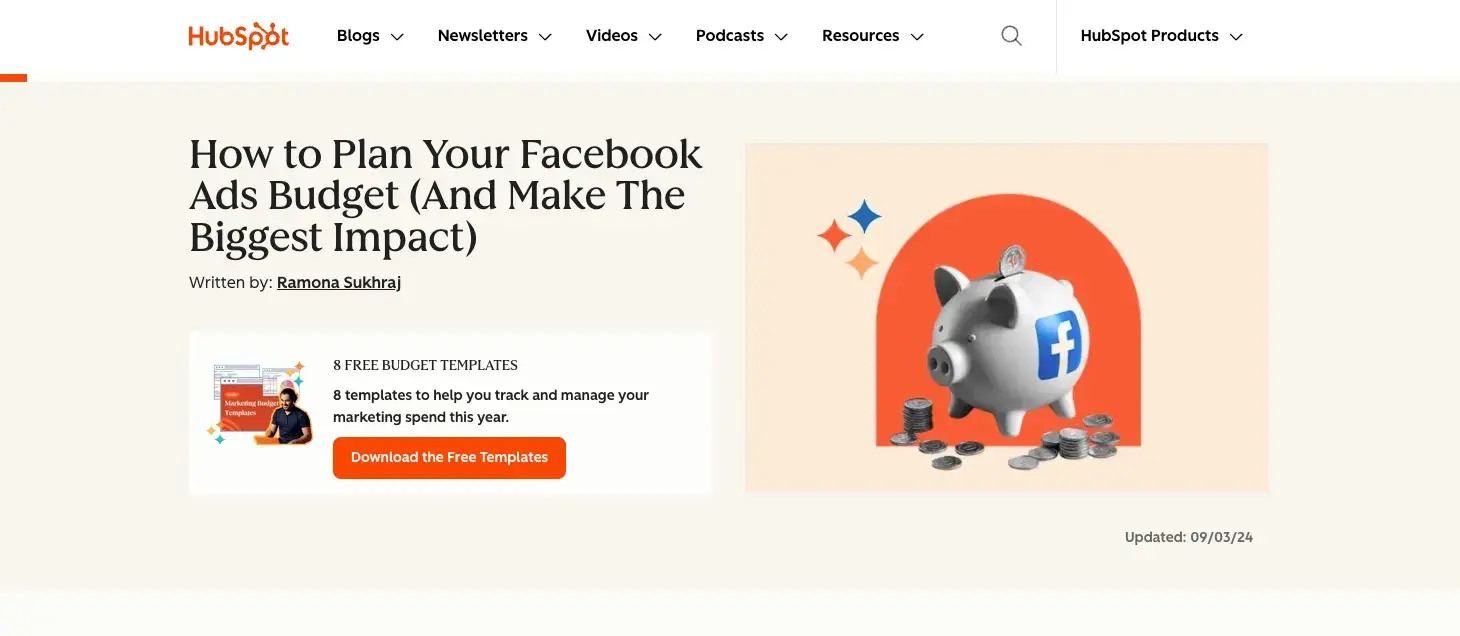Select Blogs in the navigation bar
The height and width of the screenshot is (636, 1460).
tap(357, 35)
